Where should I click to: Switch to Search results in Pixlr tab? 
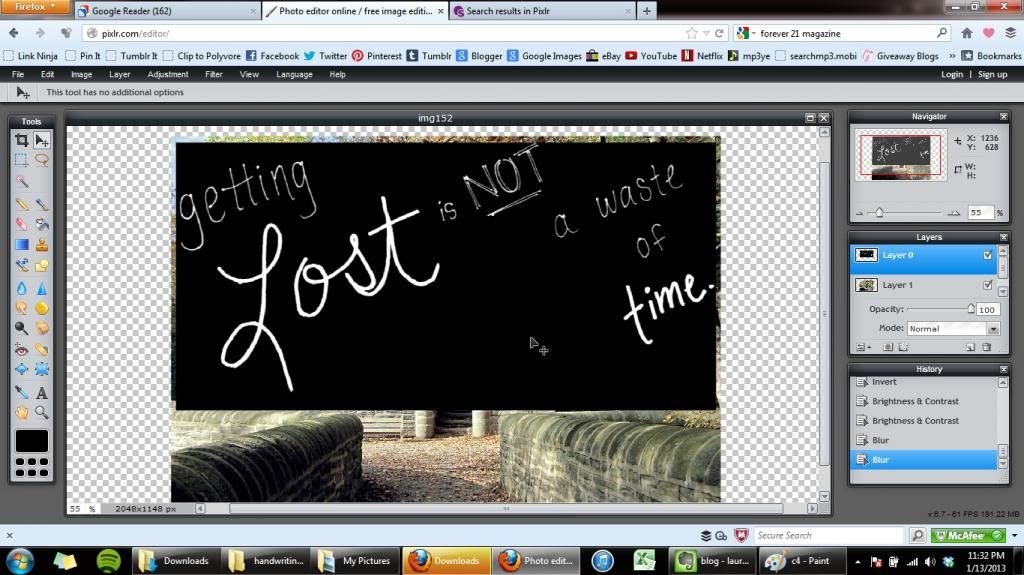[x=542, y=11]
